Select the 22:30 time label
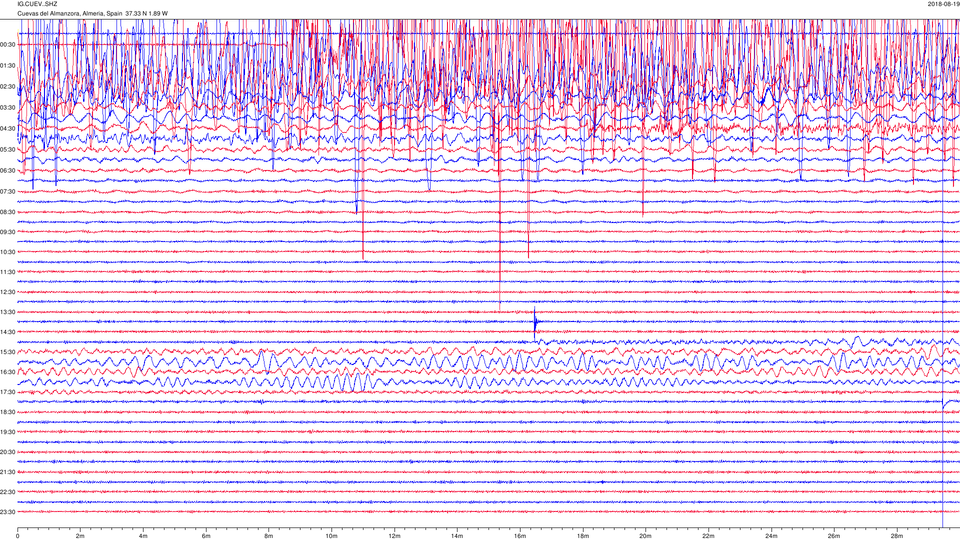960x540 pixels. (x=7, y=492)
